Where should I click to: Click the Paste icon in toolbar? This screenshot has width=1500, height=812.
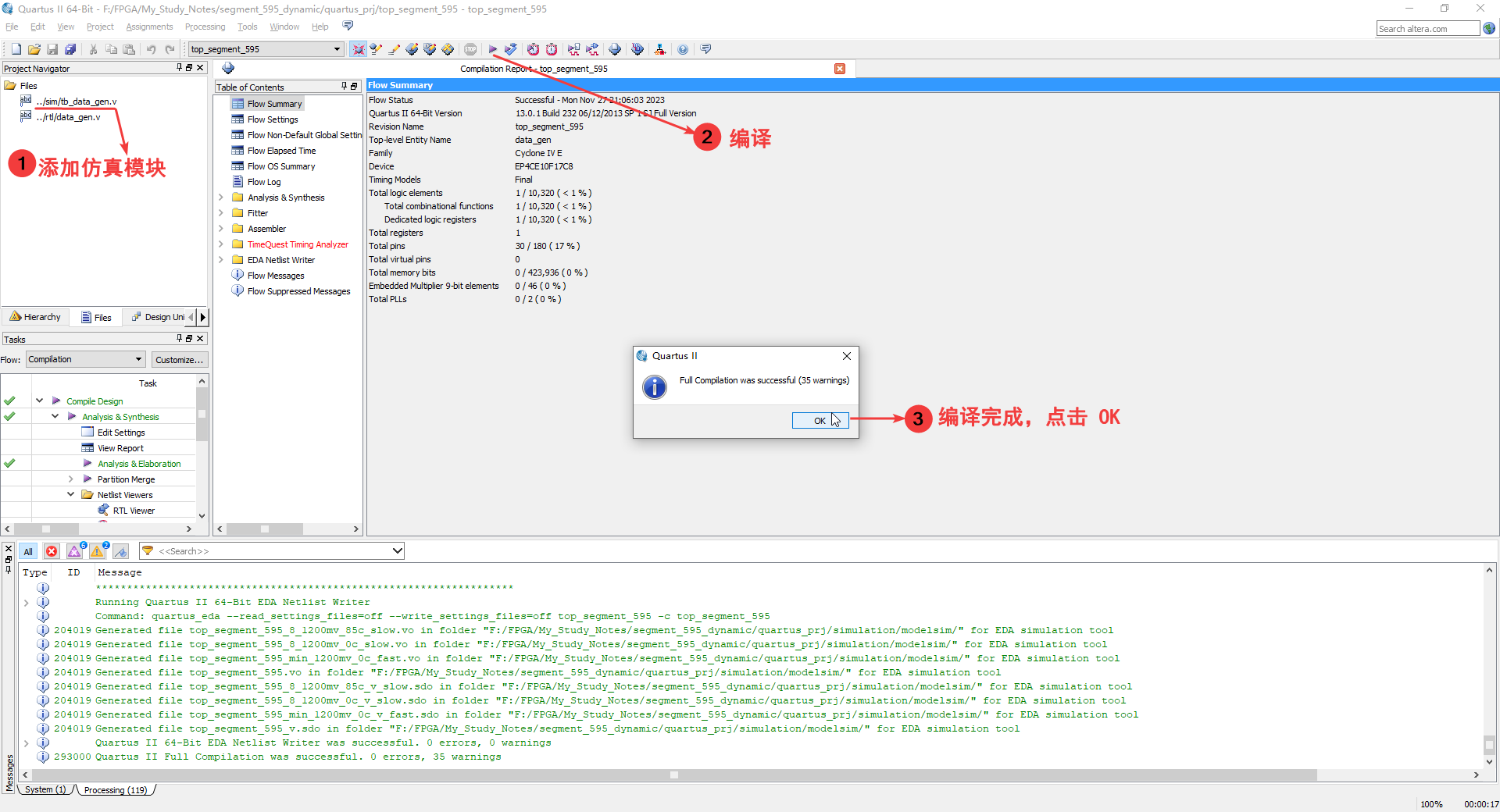coord(129,49)
